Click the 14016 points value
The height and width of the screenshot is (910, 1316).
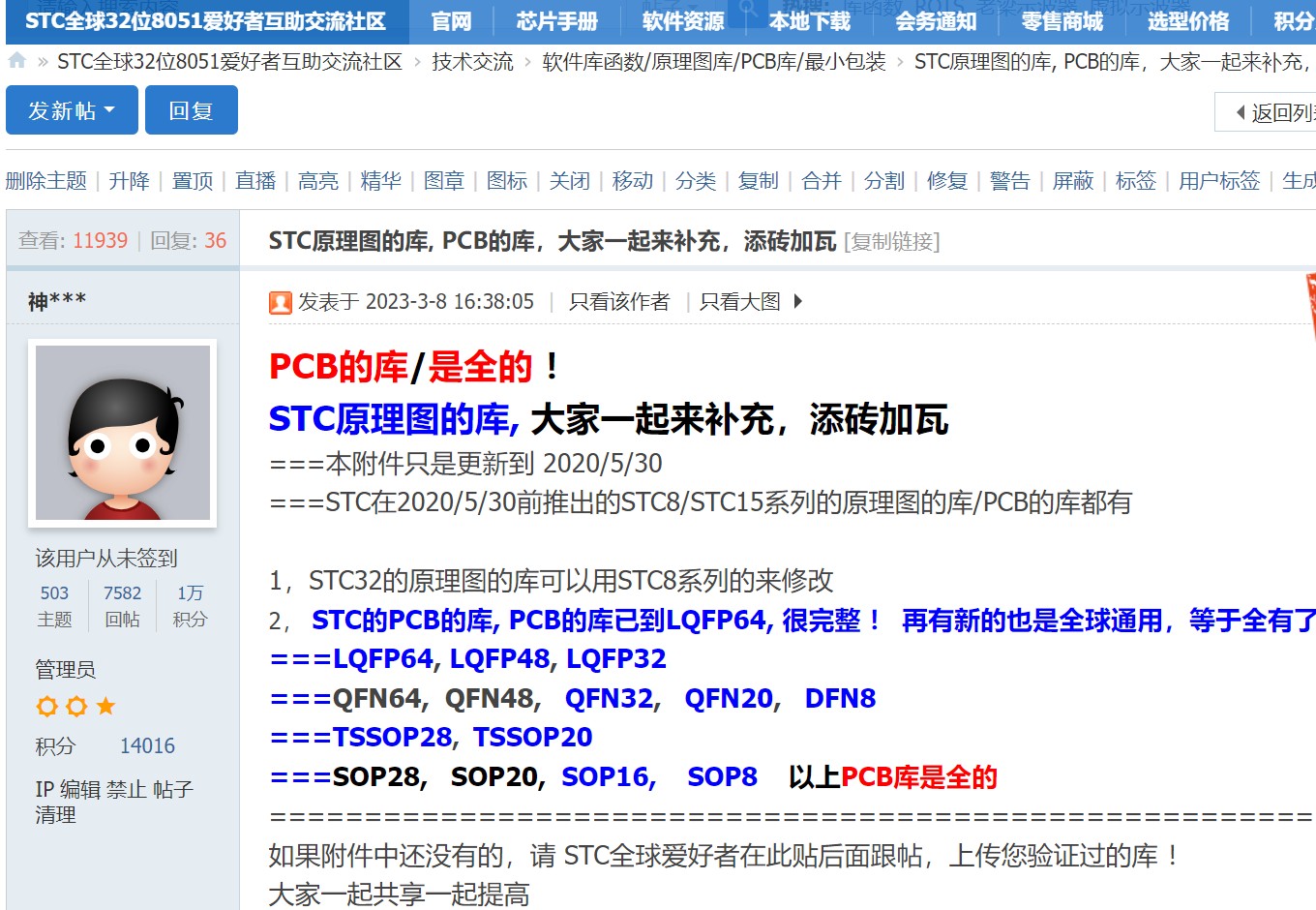point(148,746)
